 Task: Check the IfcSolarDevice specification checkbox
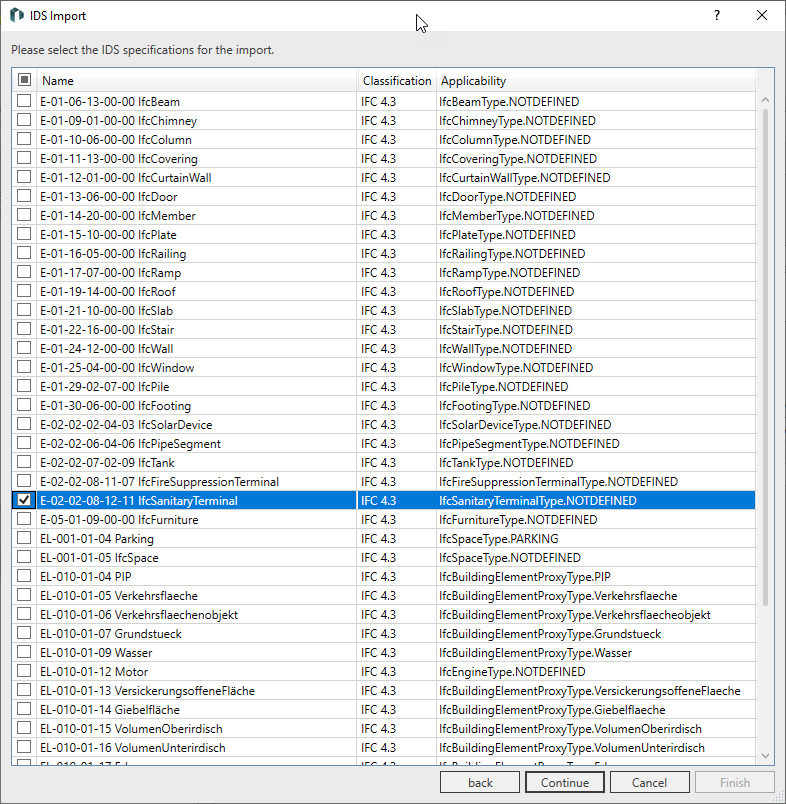click(x=24, y=425)
